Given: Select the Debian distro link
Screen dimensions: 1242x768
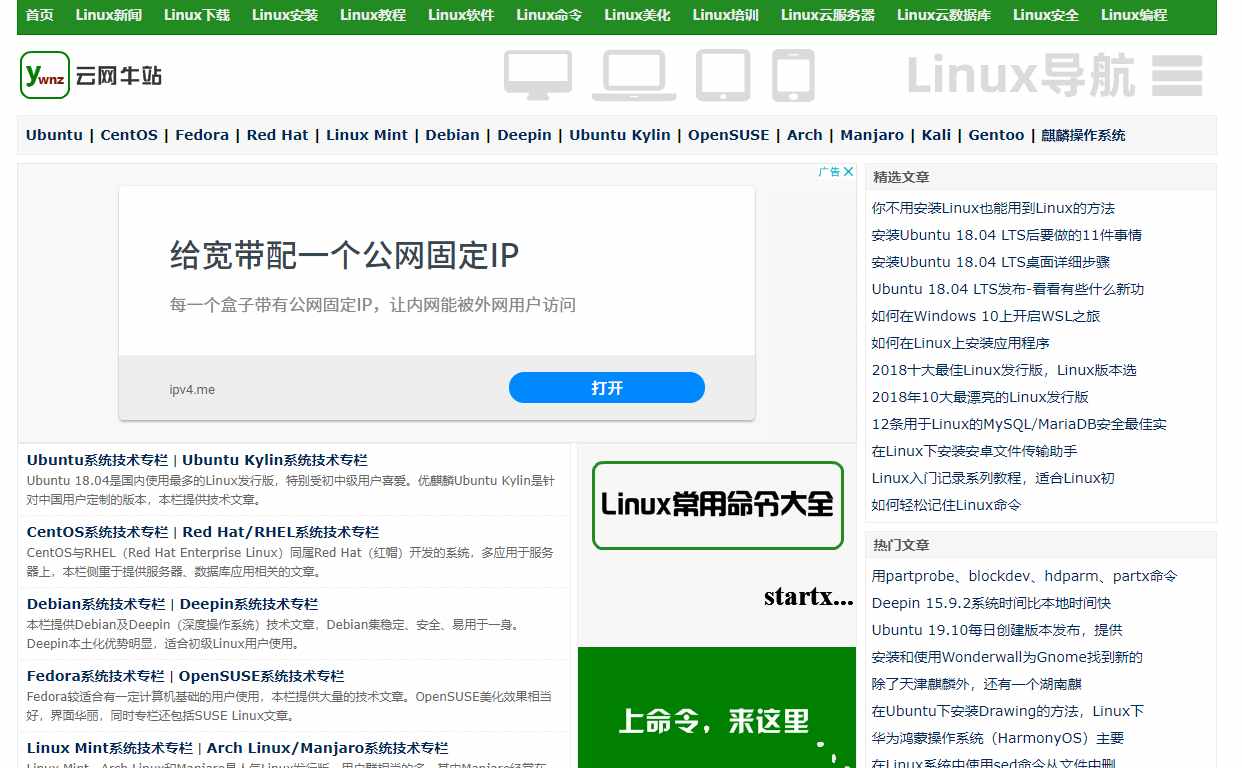Looking at the screenshot, I should [x=452, y=135].
